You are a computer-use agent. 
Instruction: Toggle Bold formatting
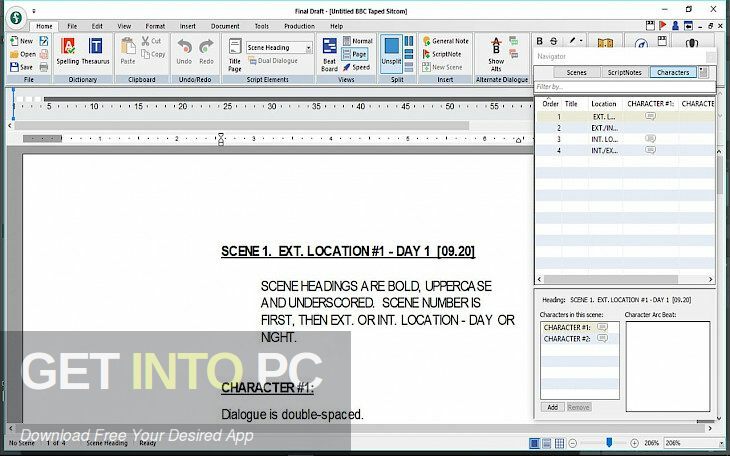tap(540, 41)
